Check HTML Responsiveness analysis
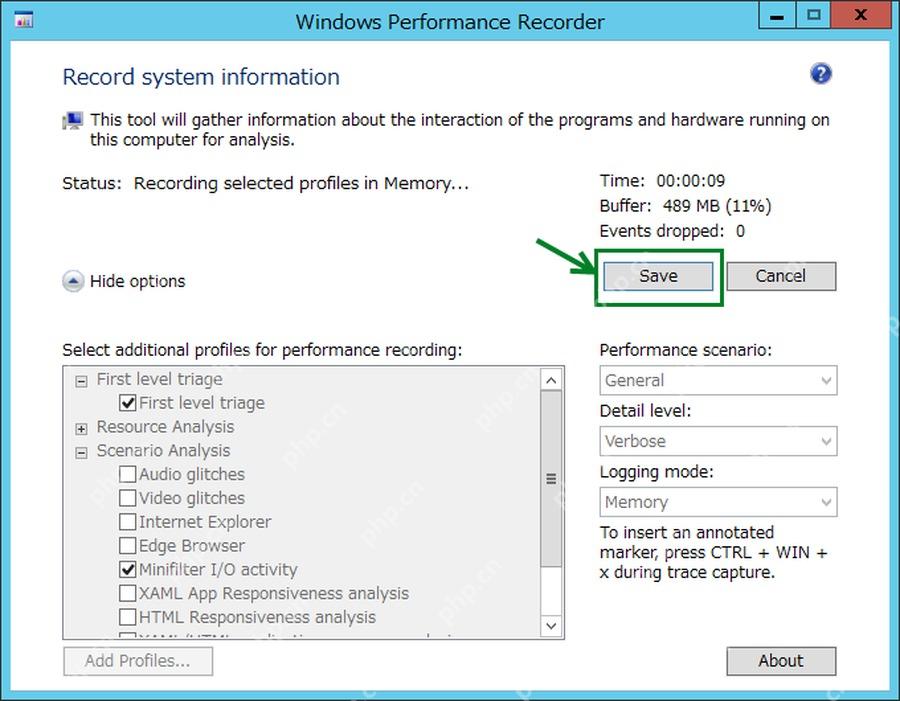Screen dimensions: 900x701 coord(127,617)
